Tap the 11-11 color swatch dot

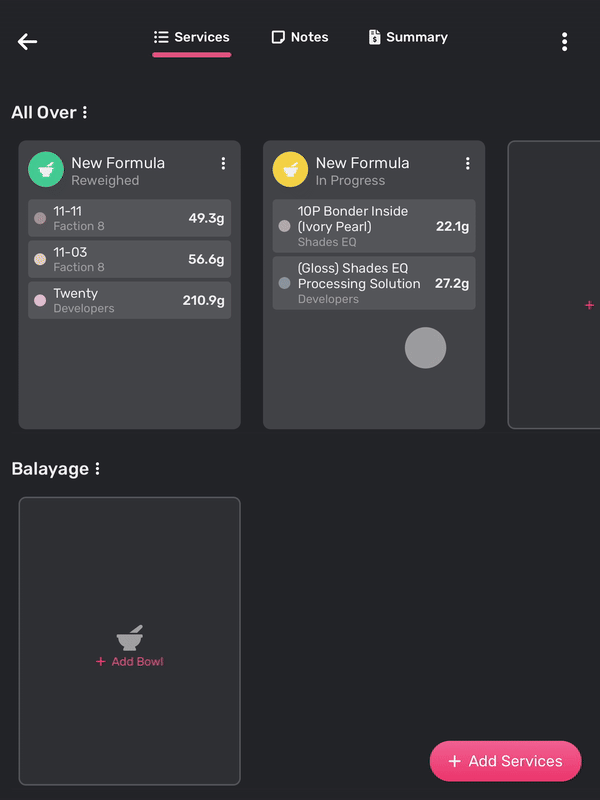tap(40, 218)
